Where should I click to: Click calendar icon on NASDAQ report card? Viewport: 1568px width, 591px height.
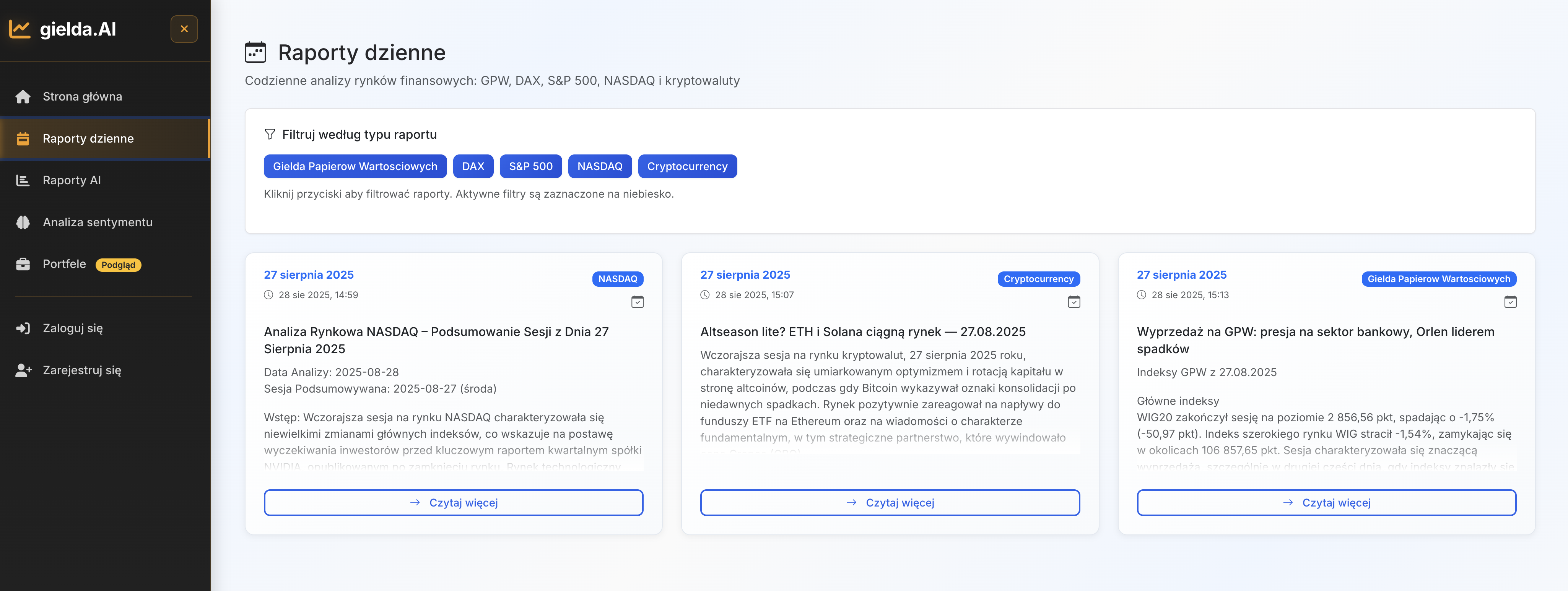tap(637, 302)
